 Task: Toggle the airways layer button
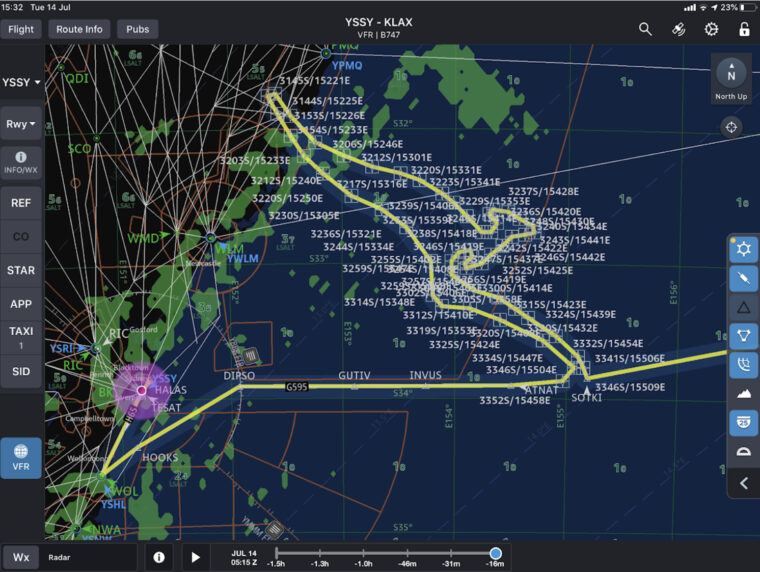pos(744,278)
